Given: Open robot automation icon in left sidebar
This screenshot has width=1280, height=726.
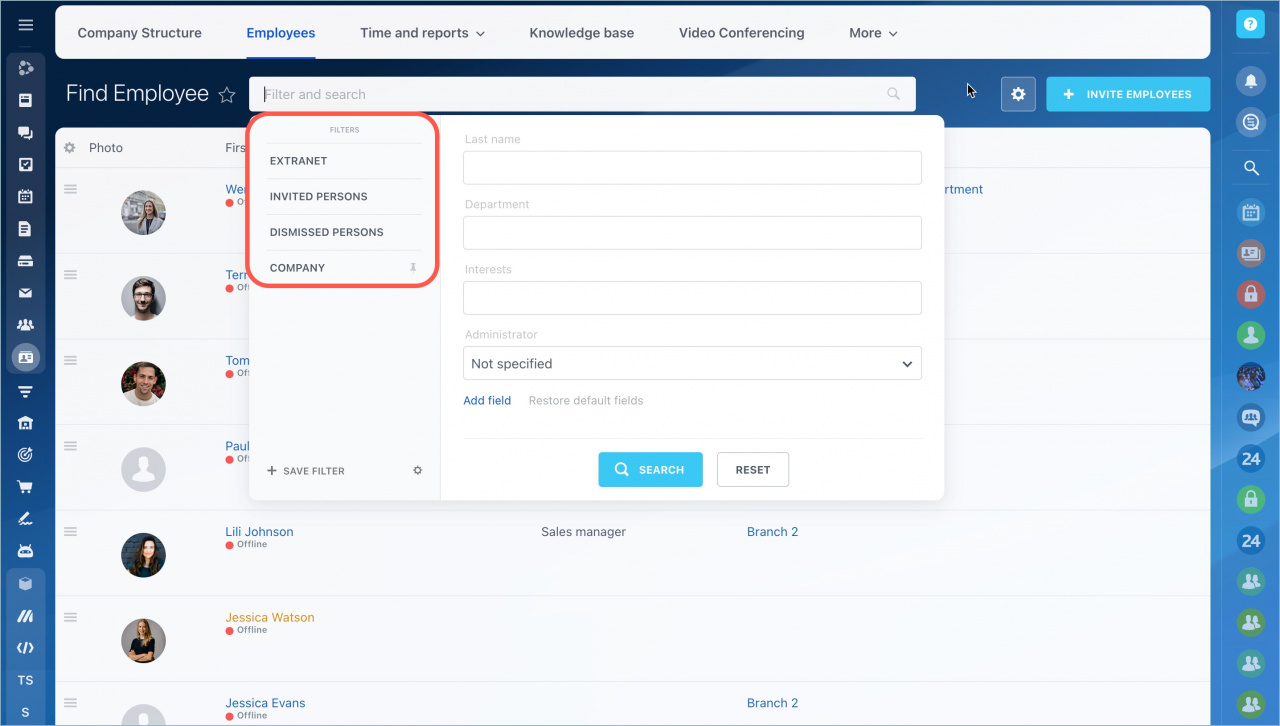Looking at the screenshot, I should point(25,551).
